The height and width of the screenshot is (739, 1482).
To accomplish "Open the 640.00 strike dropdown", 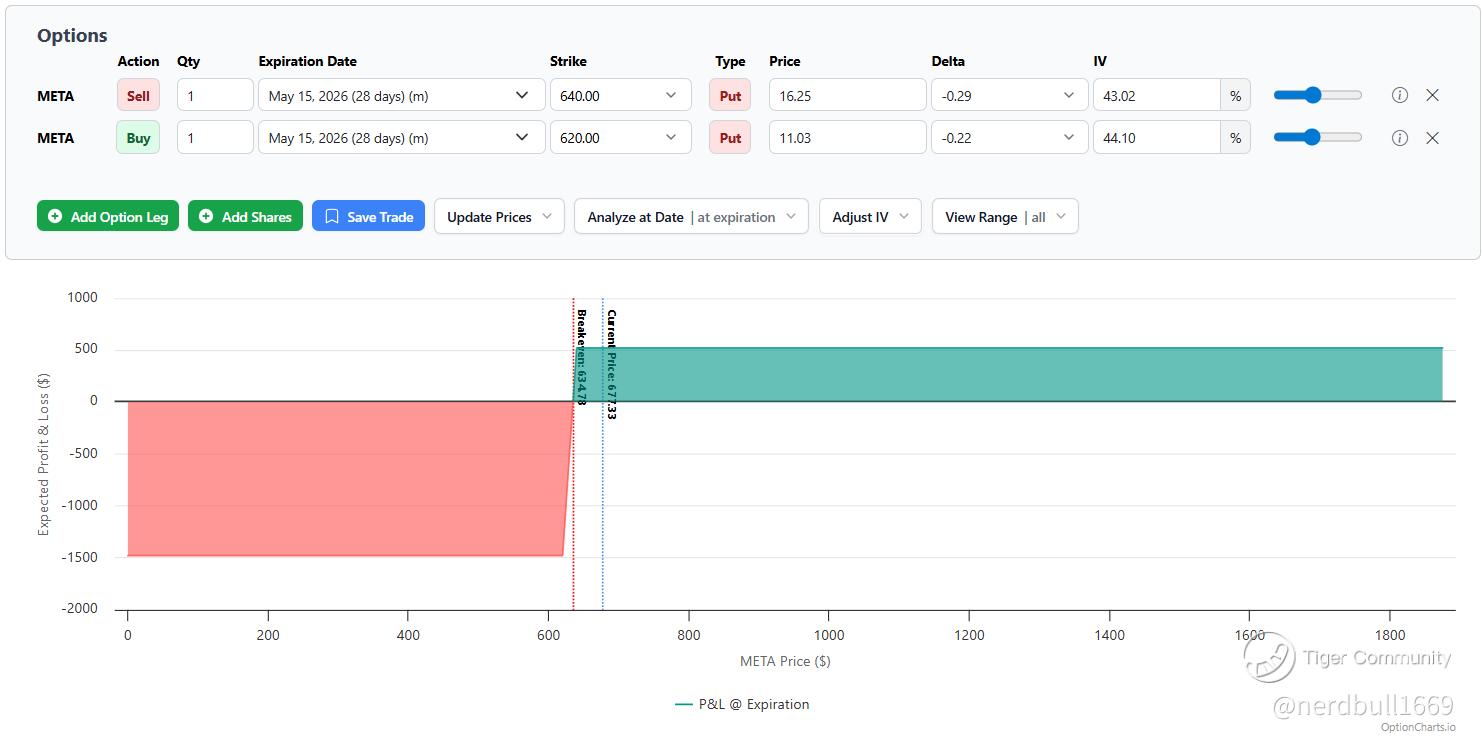I will (620, 96).
